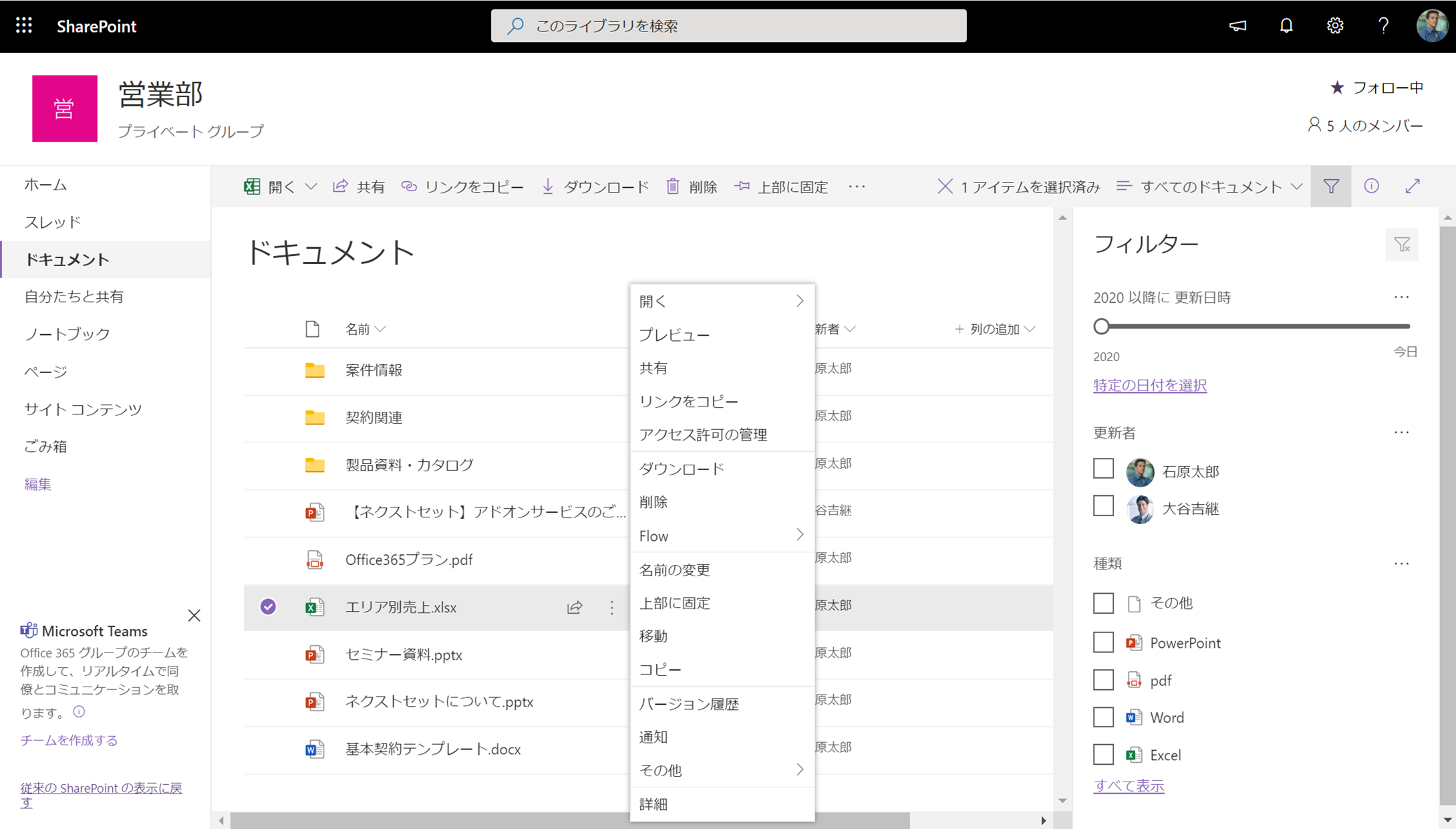Click the 営業部 site logo tile
The image size is (1456, 829).
(65, 108)
